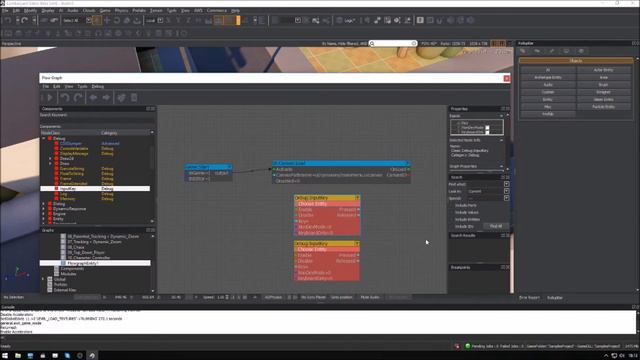This screenshot has width=640, height=360.
Task: Click the Archetype Entity object button
Action: pyautogui.click(x=548, y=77)
